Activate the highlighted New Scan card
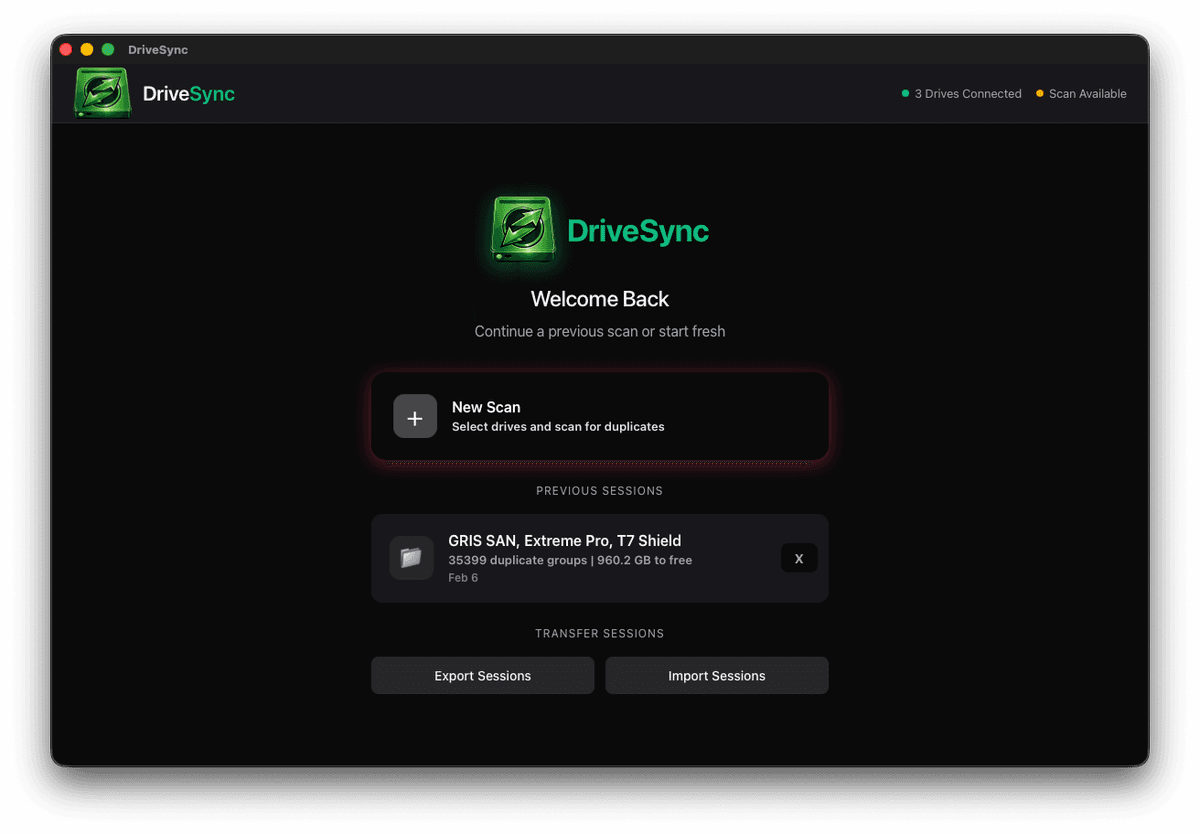The height and width of the screenshot is (834, 1200). click(x=599, y=416)
